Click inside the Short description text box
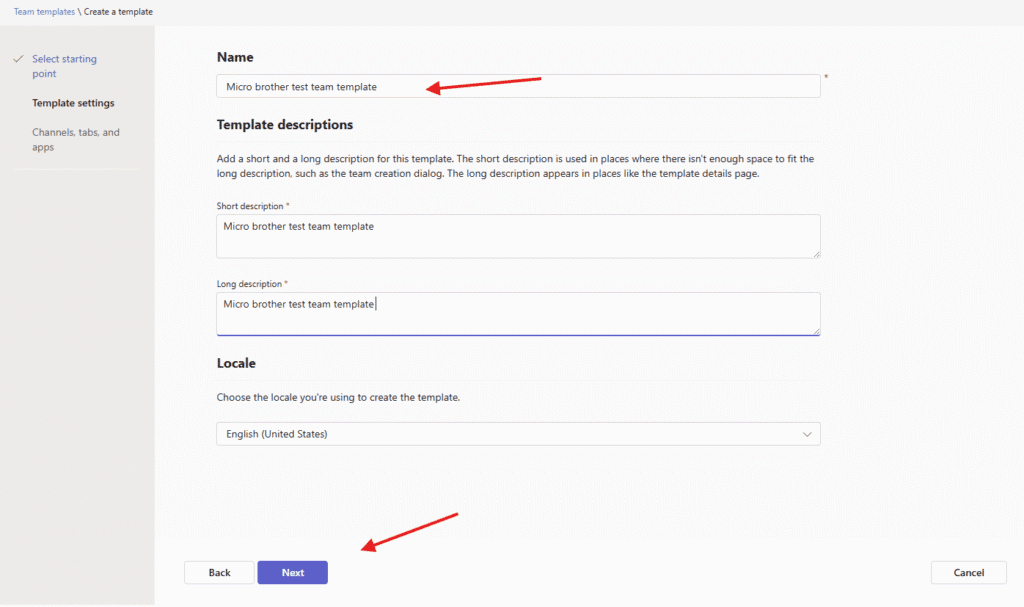1024x607 pixels. (517, 236)
